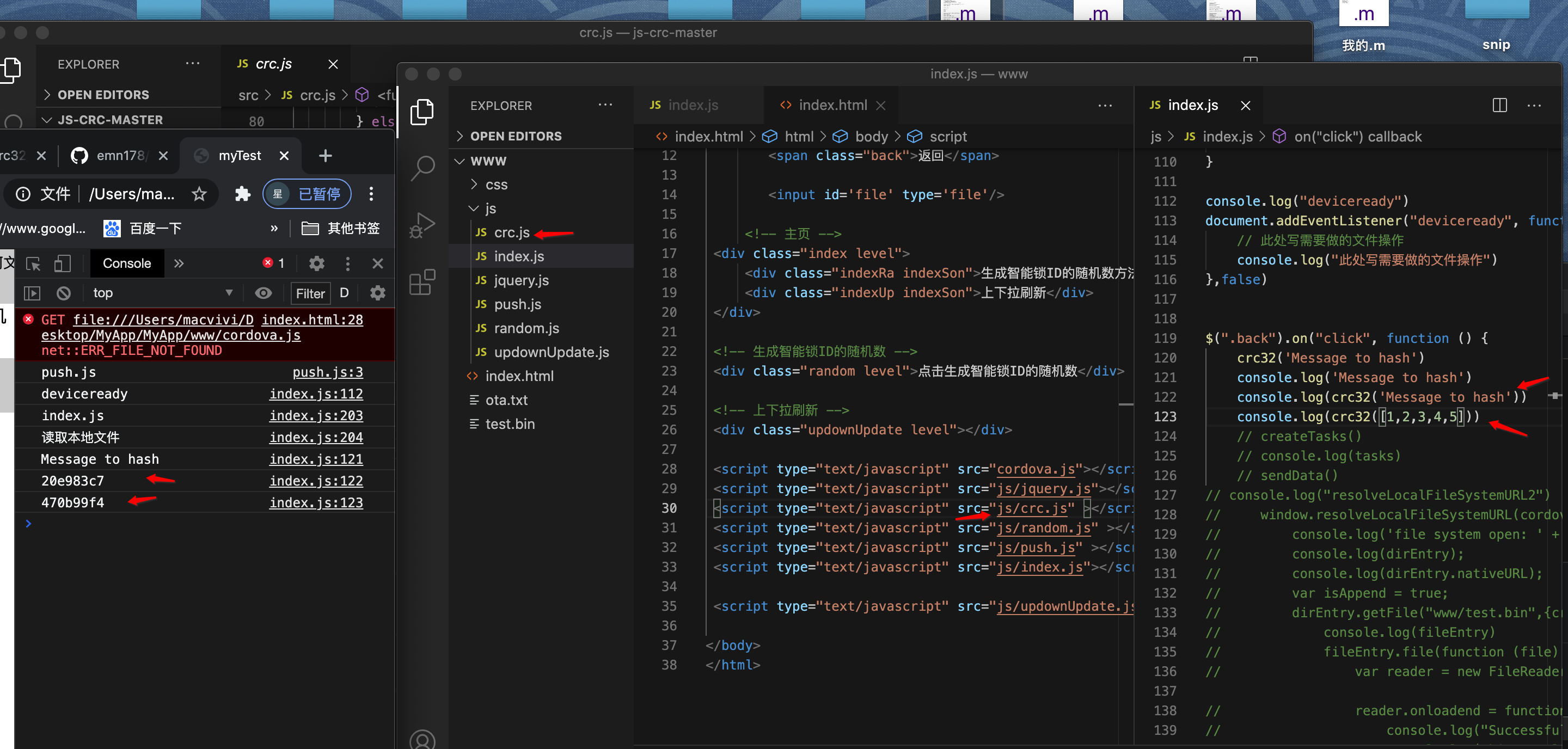The height and width of the screenshot is (749, 1568).
Task: Toggle live expression eye icon
Action: 263,293
